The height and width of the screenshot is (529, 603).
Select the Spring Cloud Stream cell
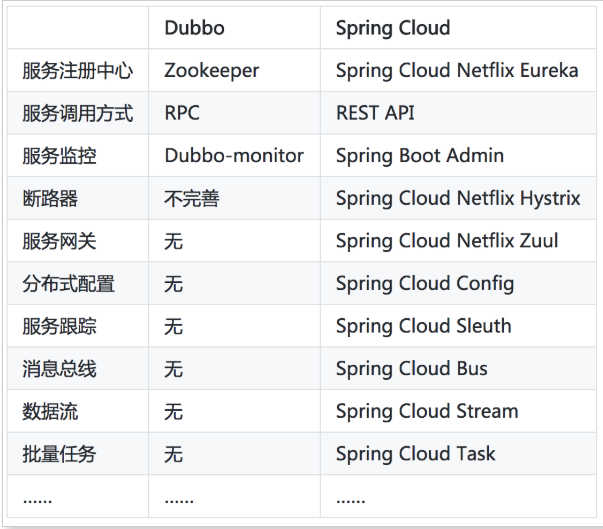pos(427,411)
